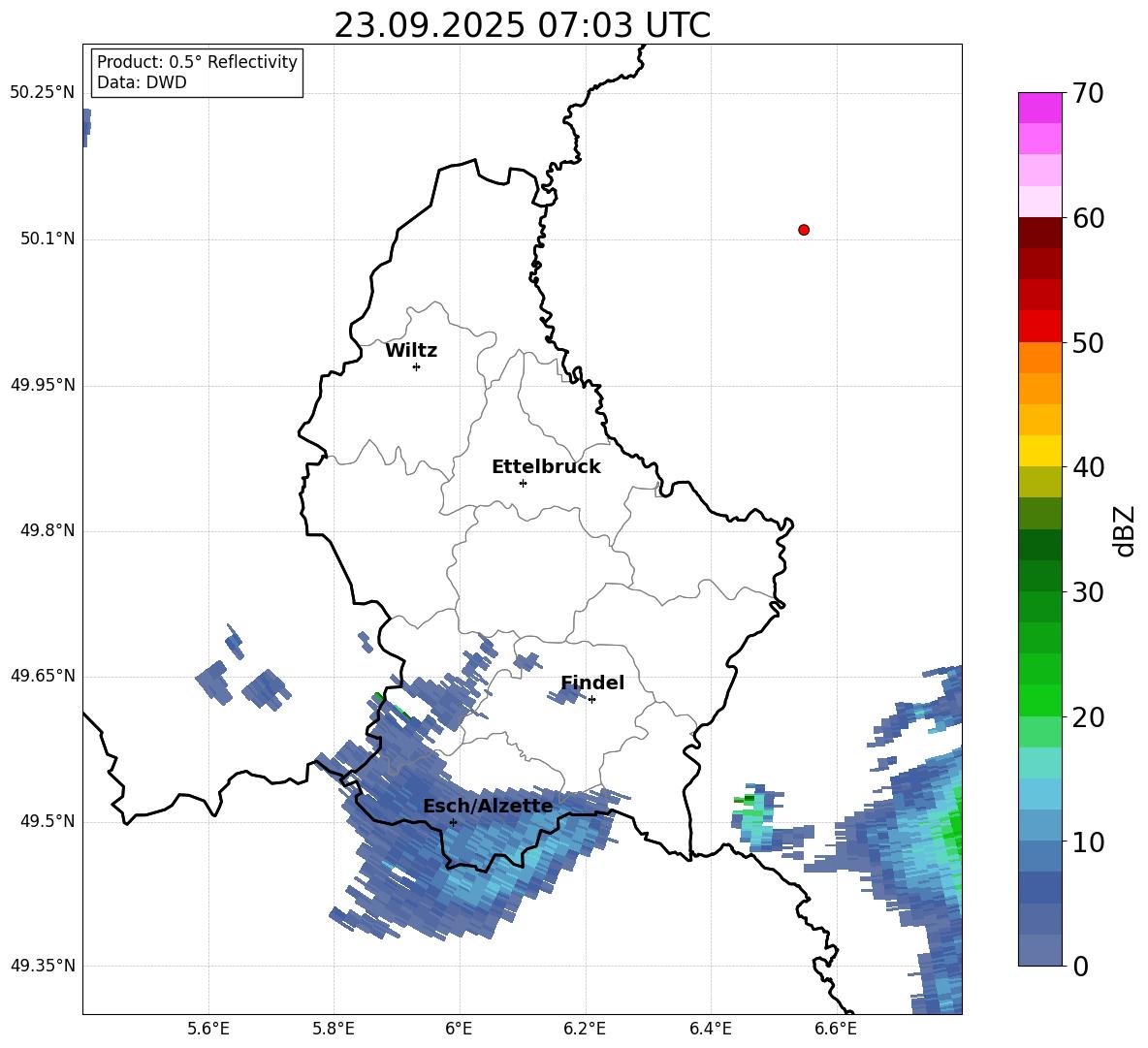1148x1048 pixels.
Task: Click the colorbar tick label '10'
Action: pyautogui.click(x=1088, y=842)
